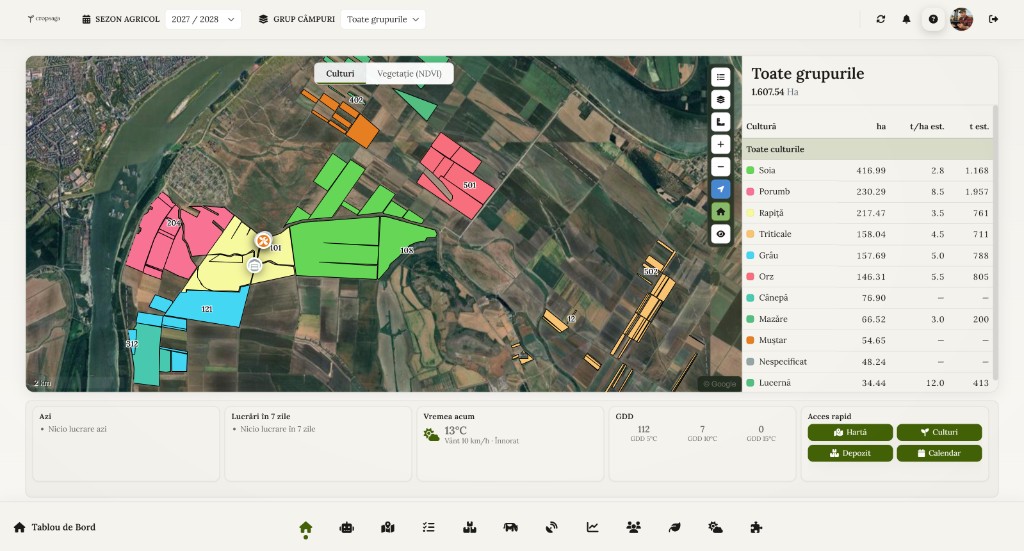Open the puzzle piece plugins nav icon

coord(756,527)
